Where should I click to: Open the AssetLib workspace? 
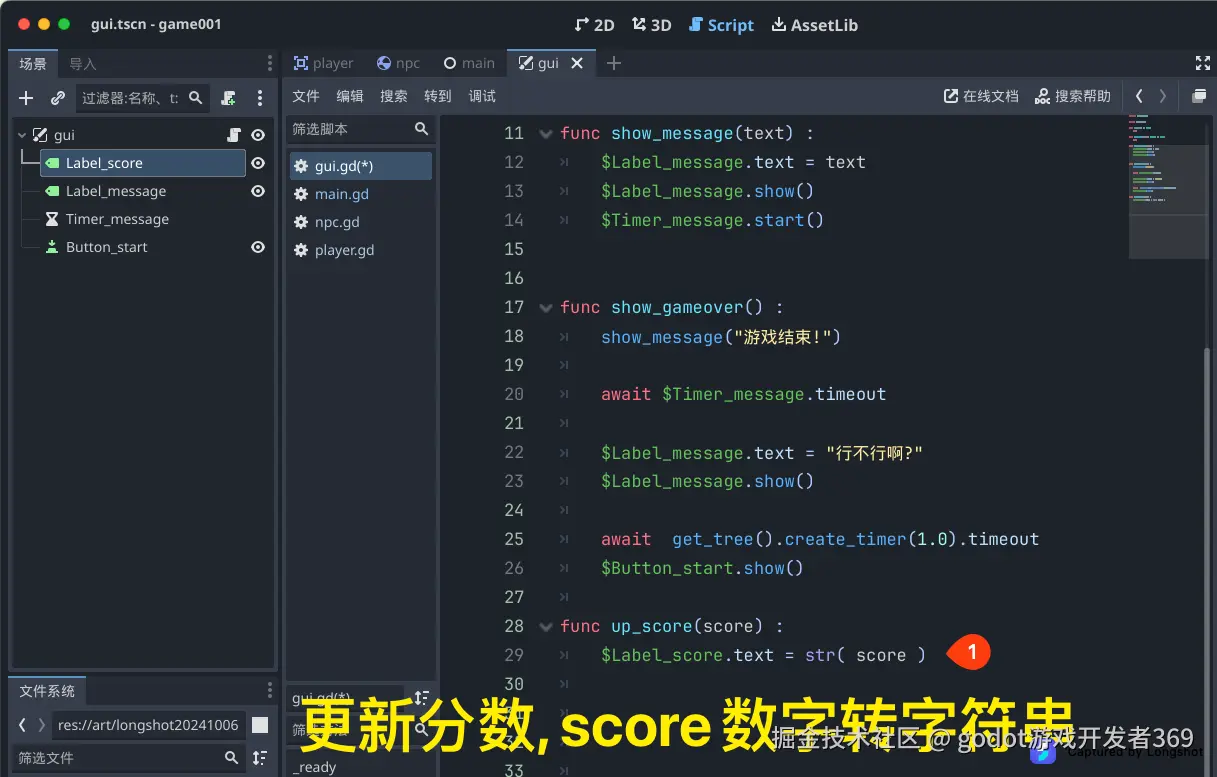click(x=814, y=25)
